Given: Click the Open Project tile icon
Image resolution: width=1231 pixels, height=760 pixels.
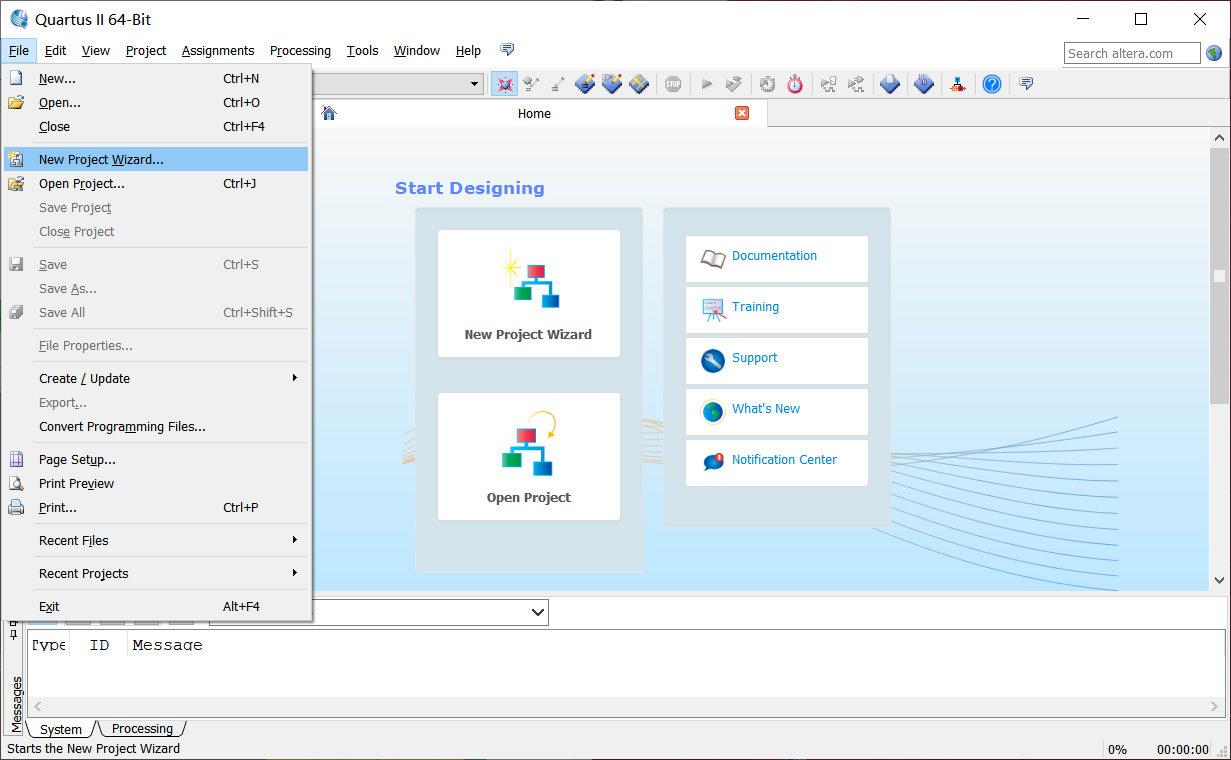Looking at the screenshot, I should point(528,445).
